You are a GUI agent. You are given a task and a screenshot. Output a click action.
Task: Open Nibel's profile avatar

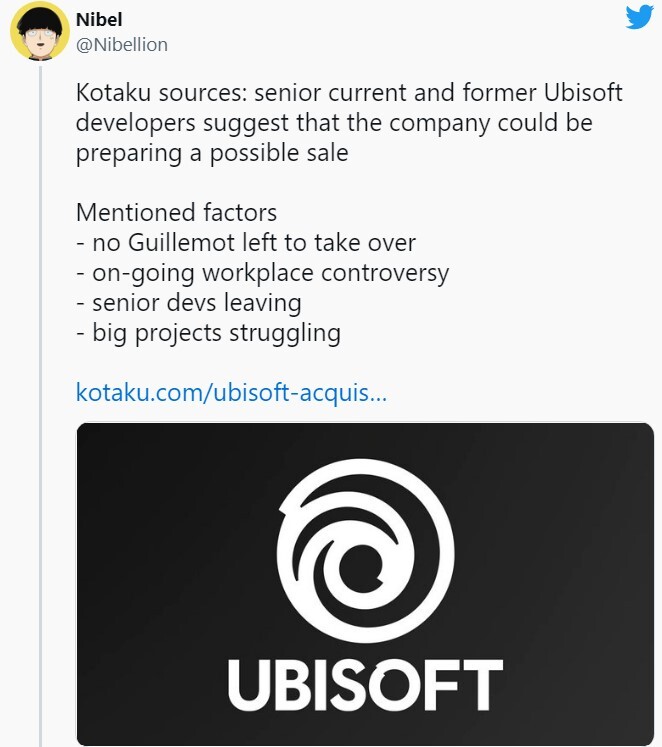(x=38, y=31)
